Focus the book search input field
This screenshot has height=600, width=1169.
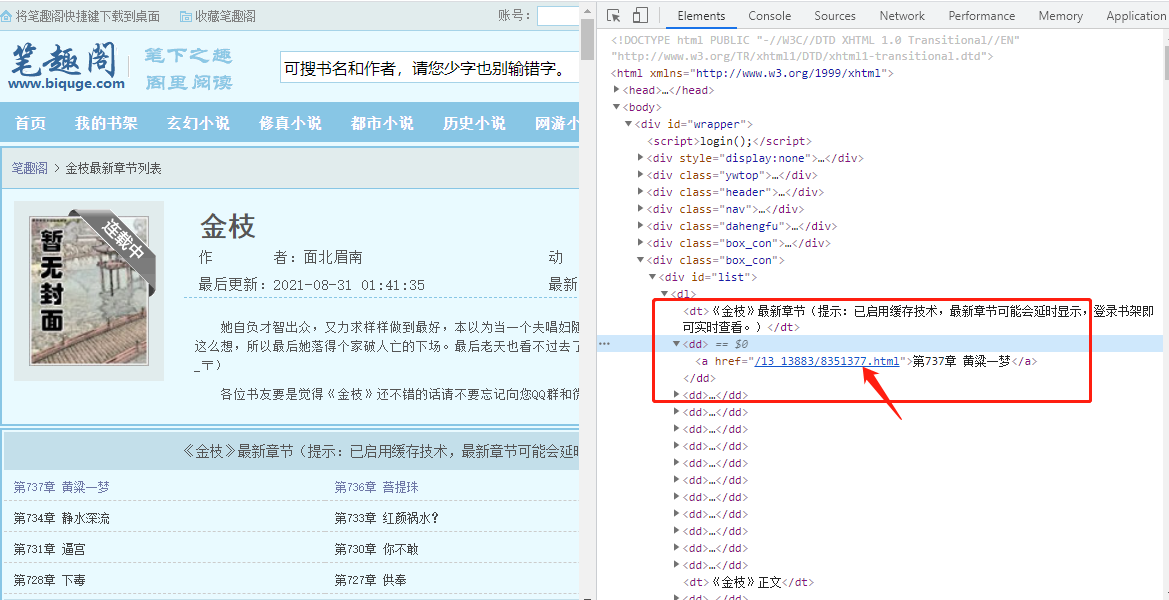click(430, 69)
